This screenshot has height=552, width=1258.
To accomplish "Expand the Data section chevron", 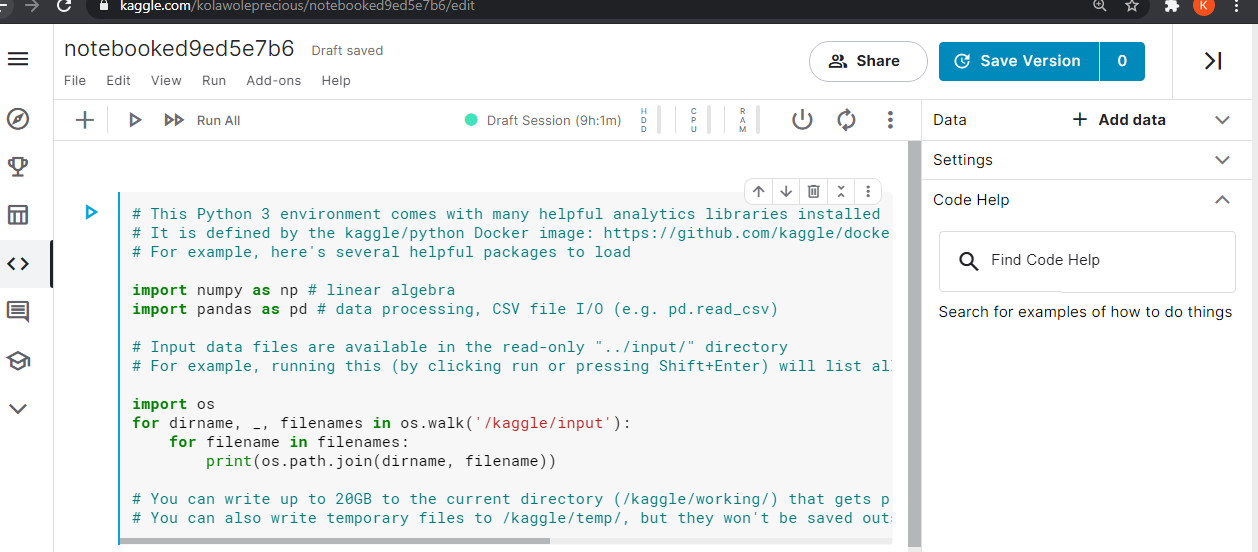I will [1222, 120].
